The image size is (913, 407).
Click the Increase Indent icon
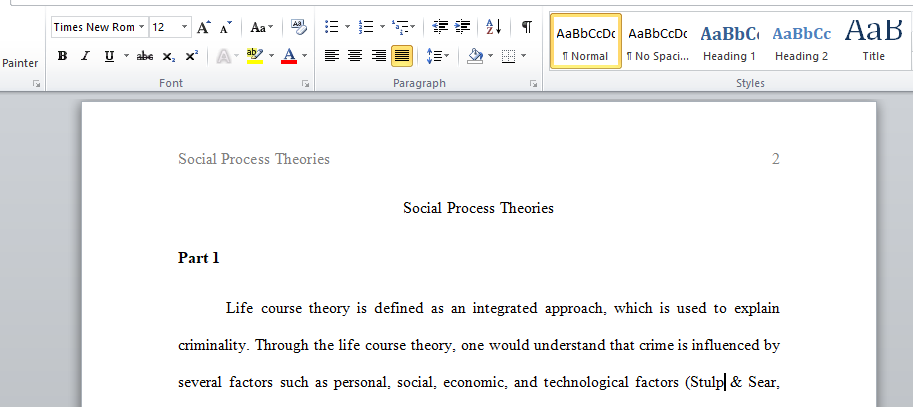(463, 27)
